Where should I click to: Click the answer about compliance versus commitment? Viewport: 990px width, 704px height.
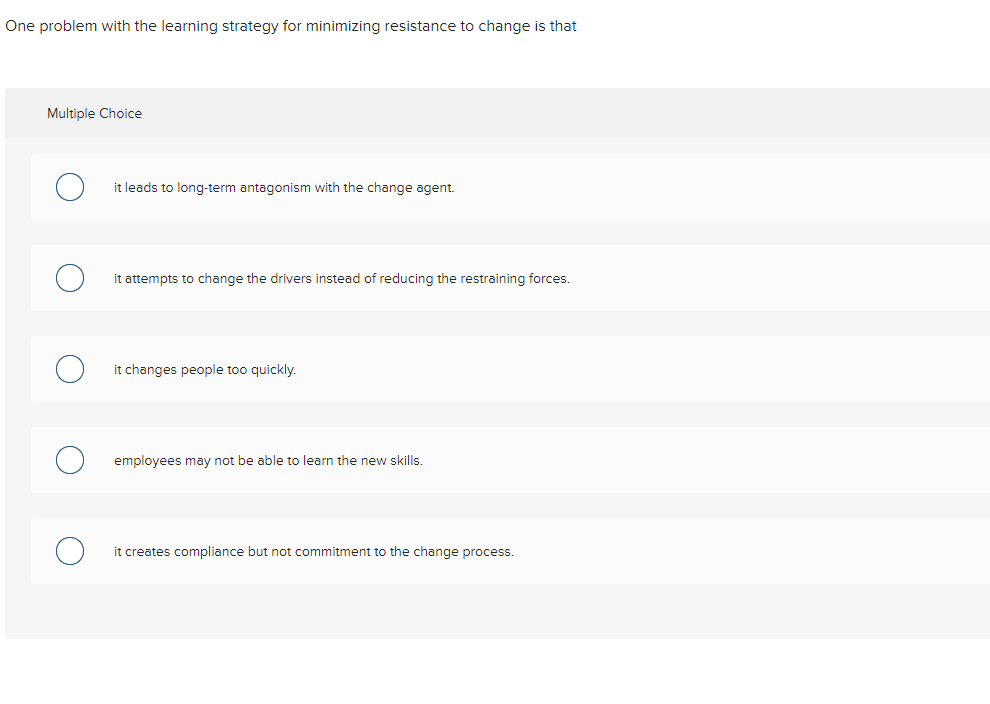(313, 551)
